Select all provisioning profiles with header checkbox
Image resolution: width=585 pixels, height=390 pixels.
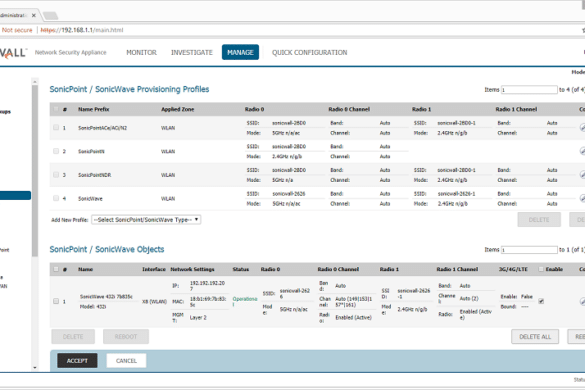(x=56, y=109)
